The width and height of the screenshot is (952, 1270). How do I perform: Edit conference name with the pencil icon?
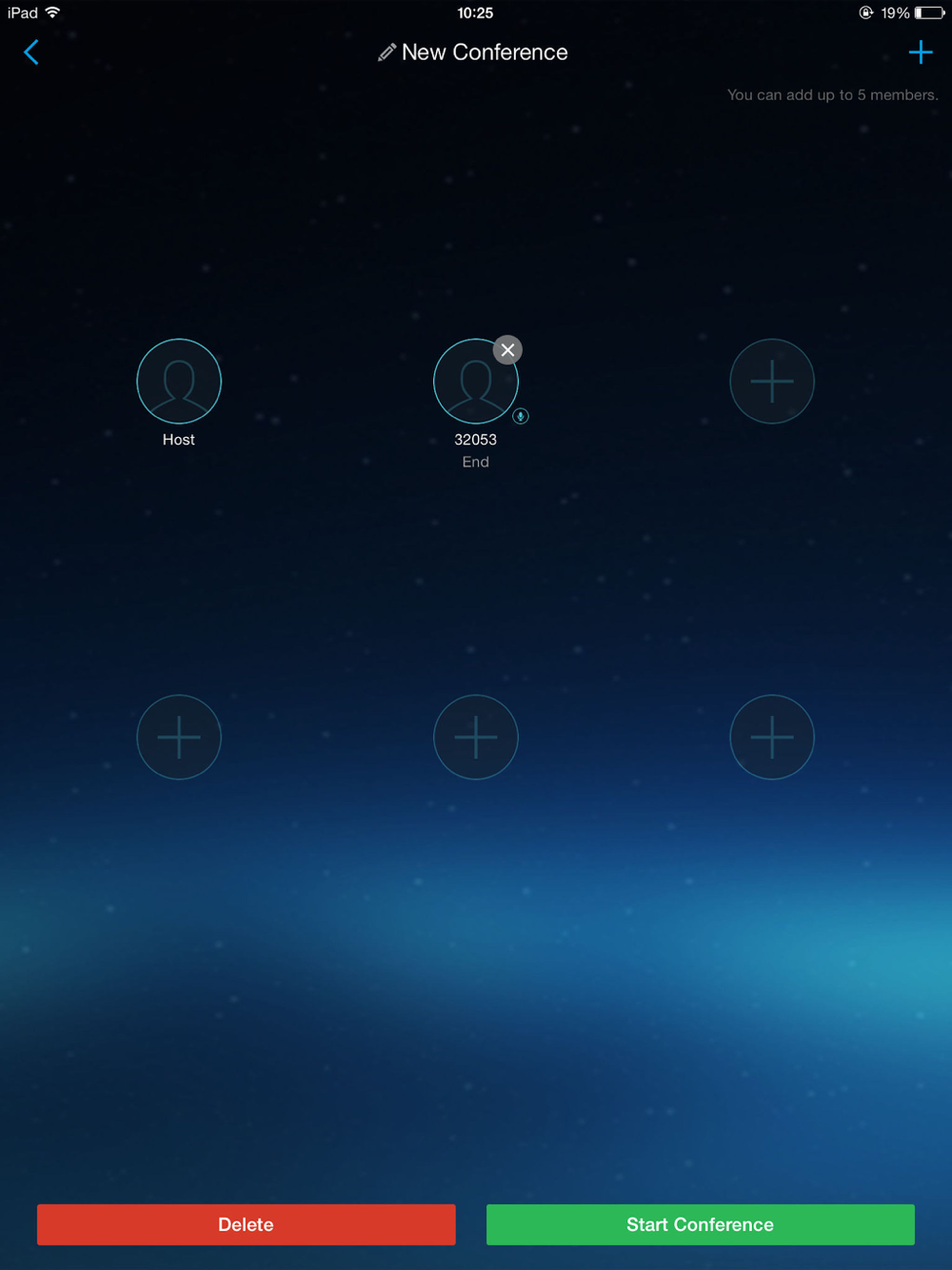pyautogui.click(x=387, y=53)
